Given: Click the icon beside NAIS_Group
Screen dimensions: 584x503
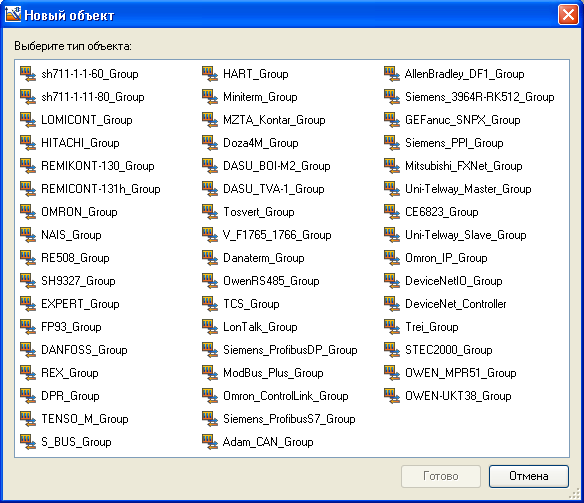Looking at the screenshot, I should (x=28, y=235).
